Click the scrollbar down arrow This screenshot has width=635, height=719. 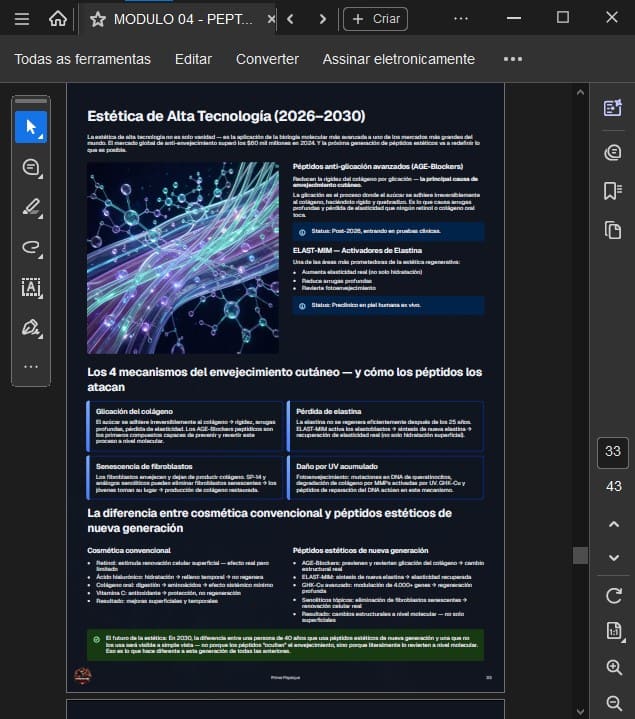[580, 711]
